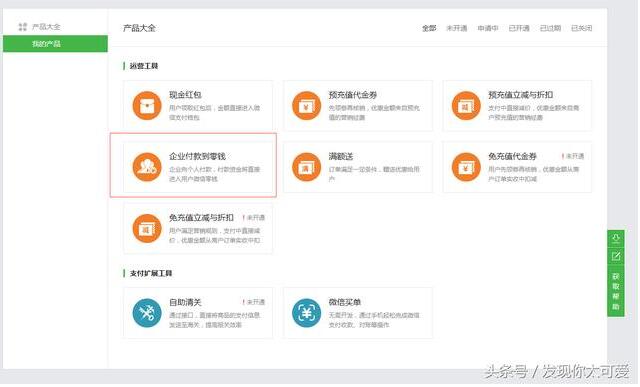Click the 微信买单 scan icon

click(307, 313)
